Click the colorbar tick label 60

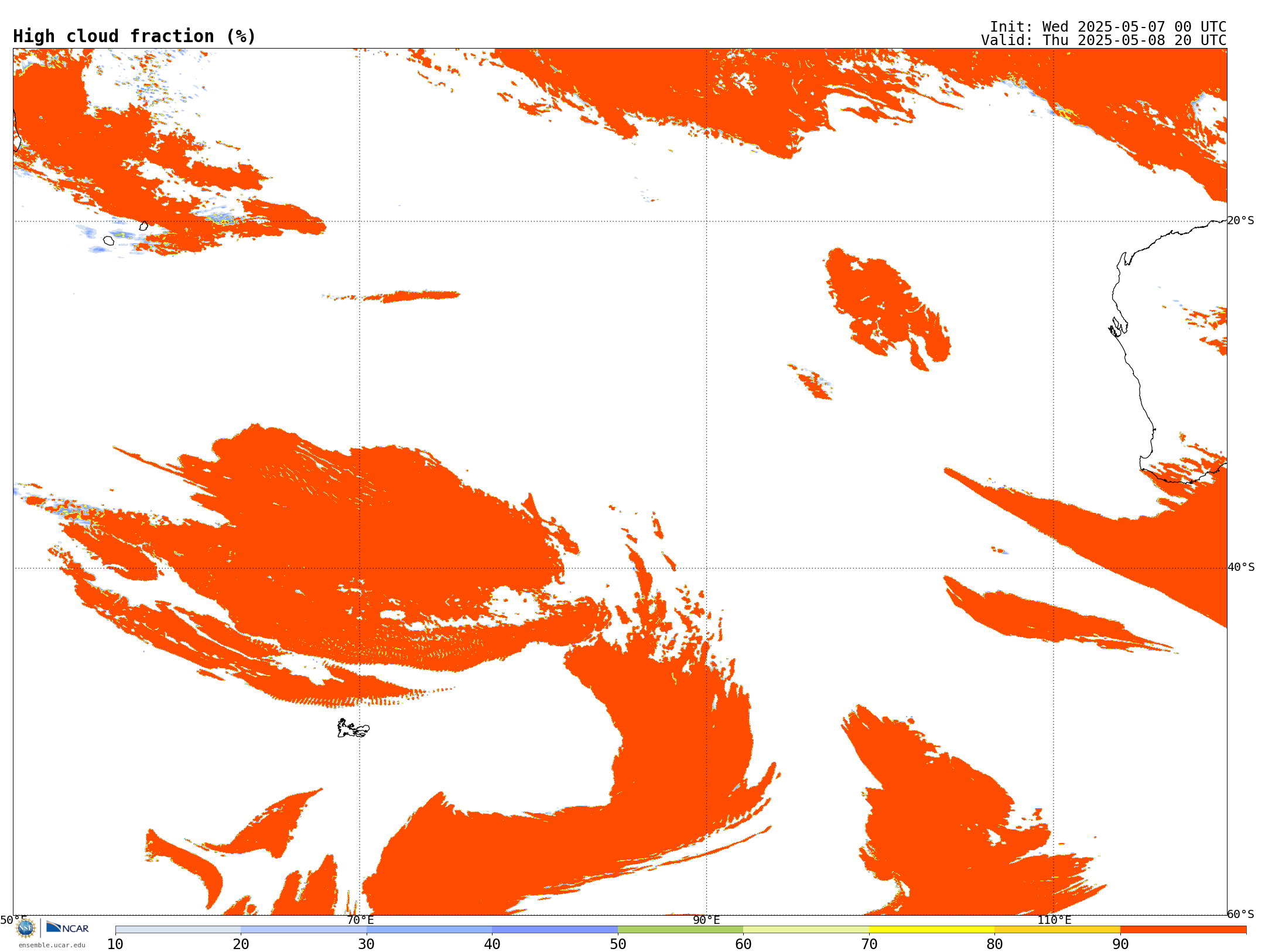point(743,944)
